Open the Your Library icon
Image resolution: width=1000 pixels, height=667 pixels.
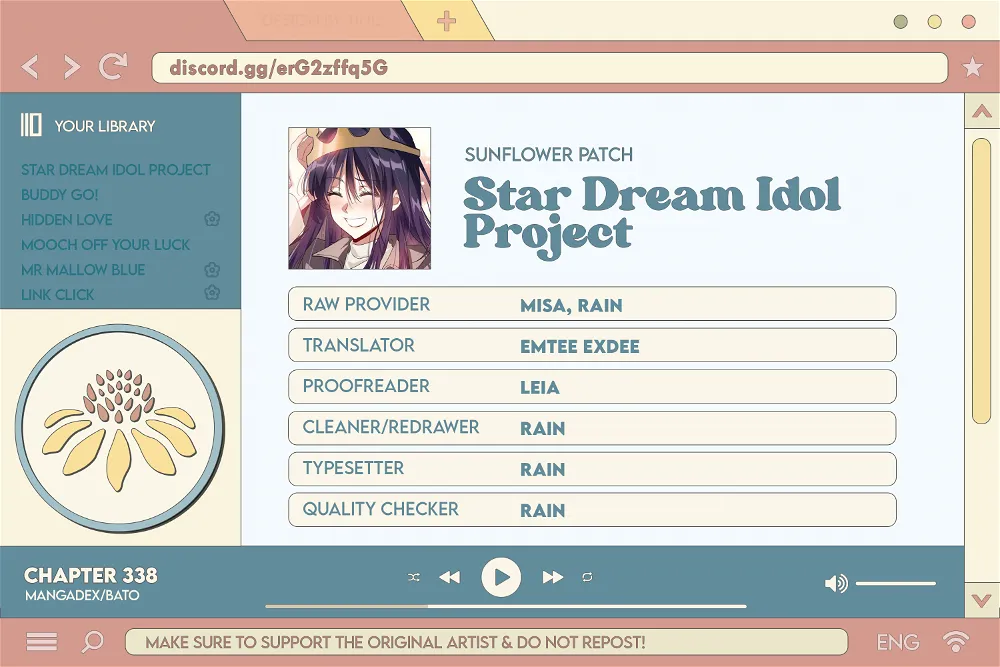point(31,125)
